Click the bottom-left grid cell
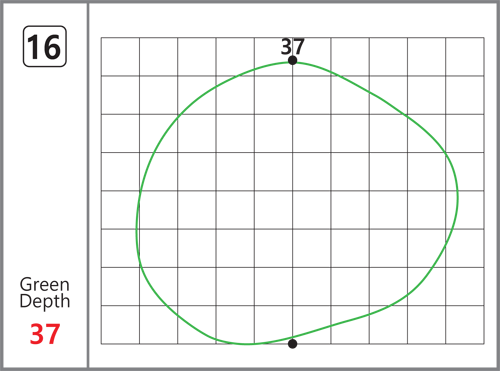The height and width of the screenshot is (371, 500). 120,325
